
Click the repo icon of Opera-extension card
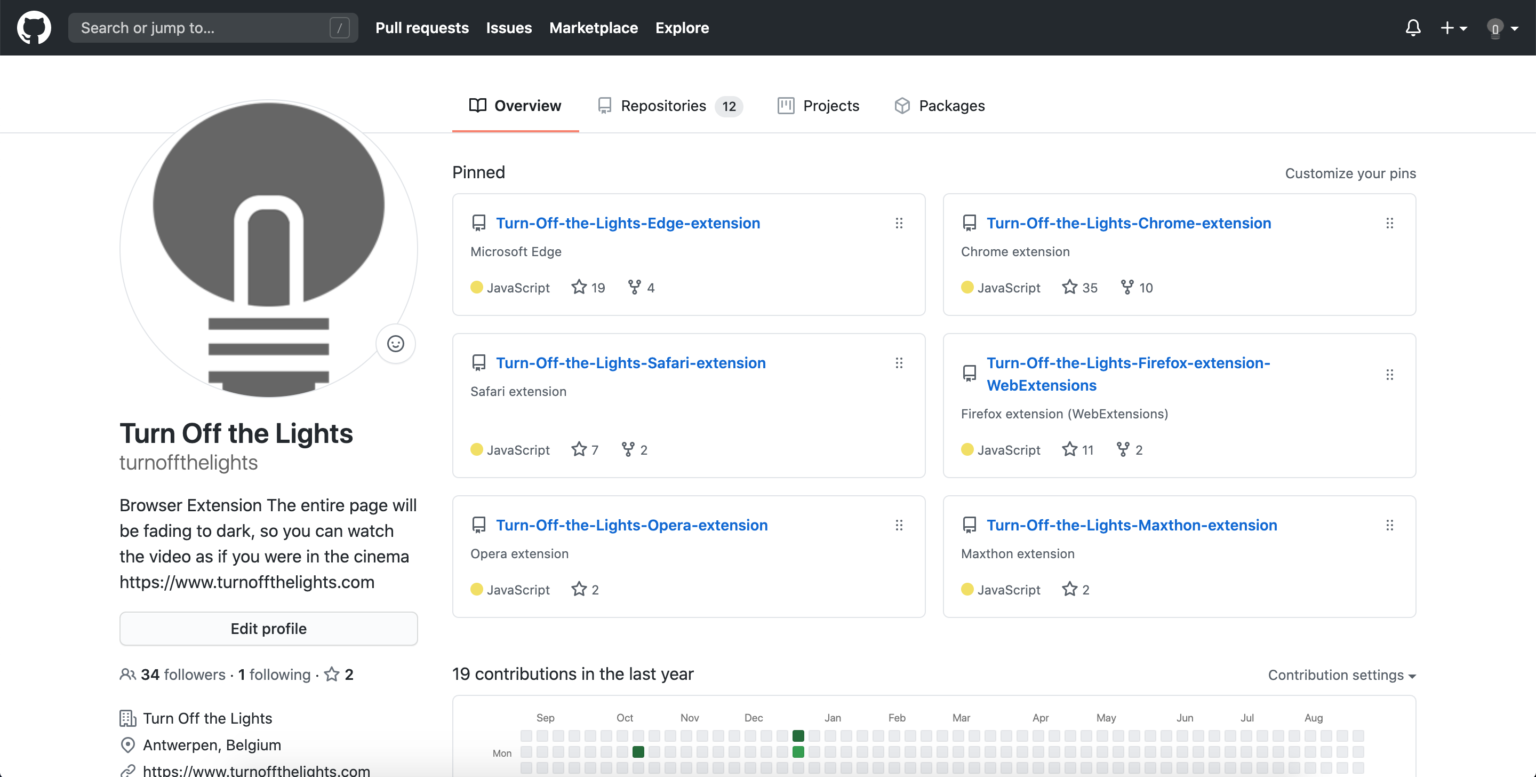pyautogui.click(x=479, y=525)
